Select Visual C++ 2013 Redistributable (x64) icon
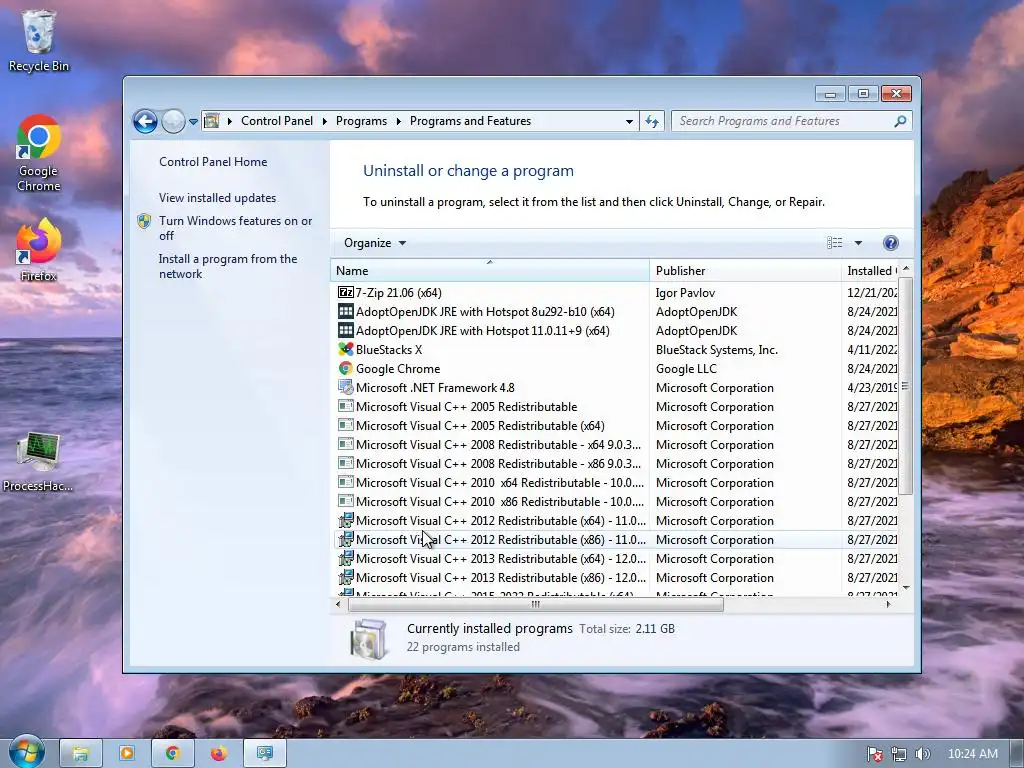Image resolution: width=1024 pixels, height=768 pixels. (x=345, y=558)
